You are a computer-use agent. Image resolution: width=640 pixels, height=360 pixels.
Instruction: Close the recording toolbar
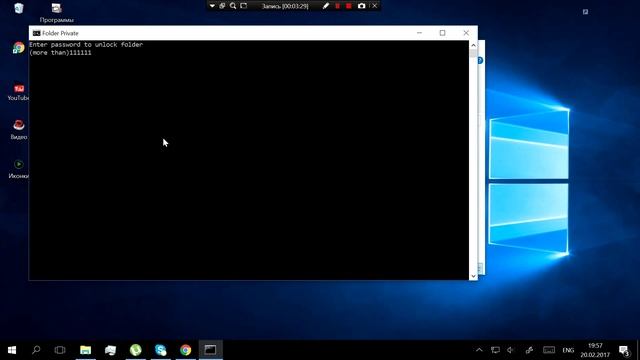click(x=374, y=6)
